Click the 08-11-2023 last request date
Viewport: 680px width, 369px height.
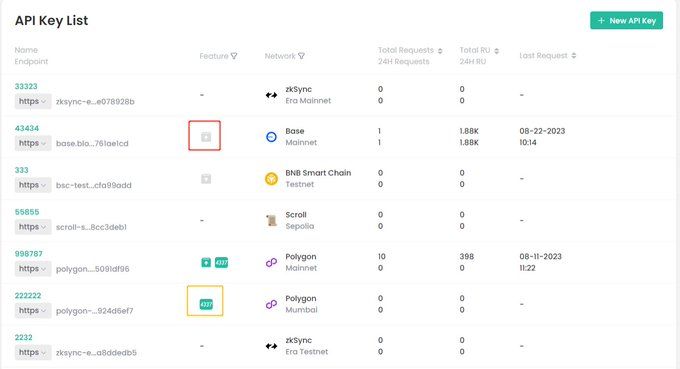coord(540,256)
